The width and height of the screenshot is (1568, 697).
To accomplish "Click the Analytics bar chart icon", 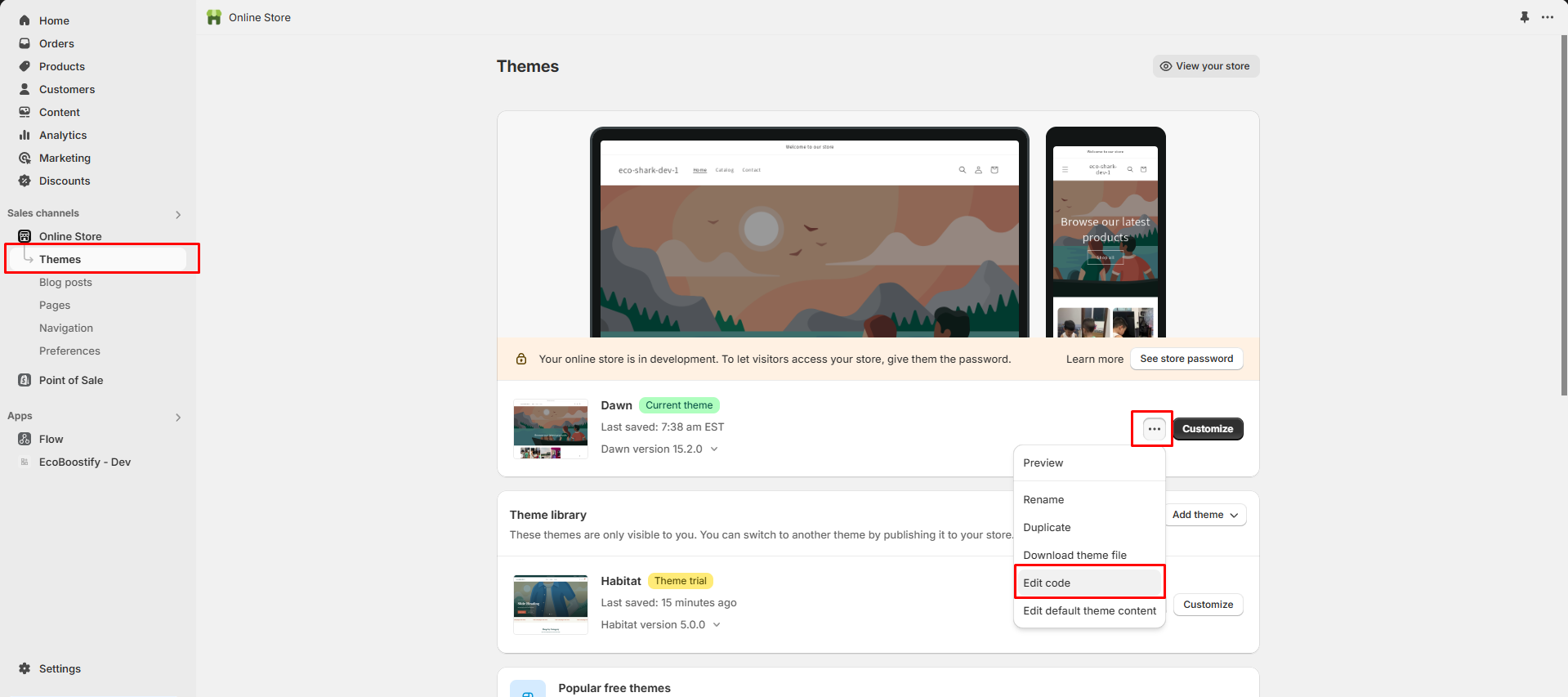I will click(x=25, y=135).
